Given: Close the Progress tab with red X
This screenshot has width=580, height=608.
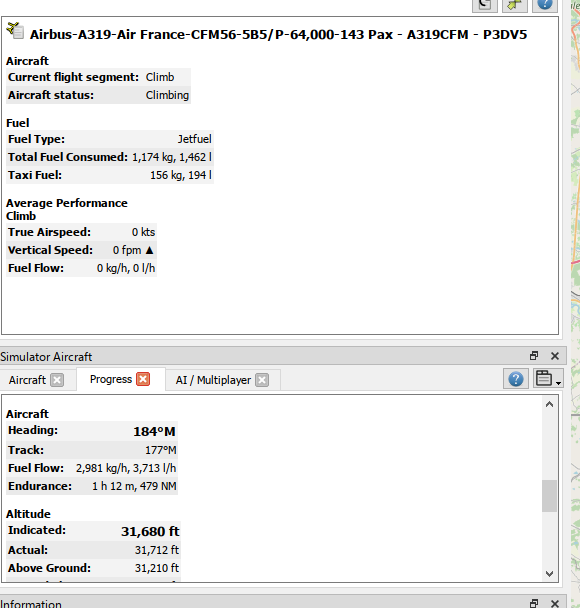Looking at the screenshot, I should [143, 379].
